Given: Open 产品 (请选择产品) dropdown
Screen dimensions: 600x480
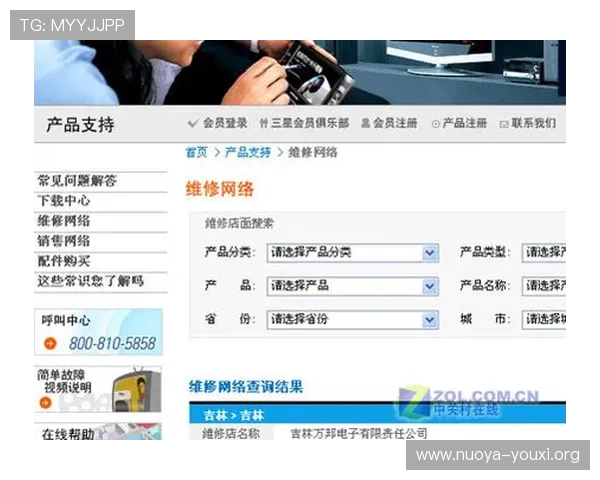Looking at the screenshot, I should pos(352,286).
